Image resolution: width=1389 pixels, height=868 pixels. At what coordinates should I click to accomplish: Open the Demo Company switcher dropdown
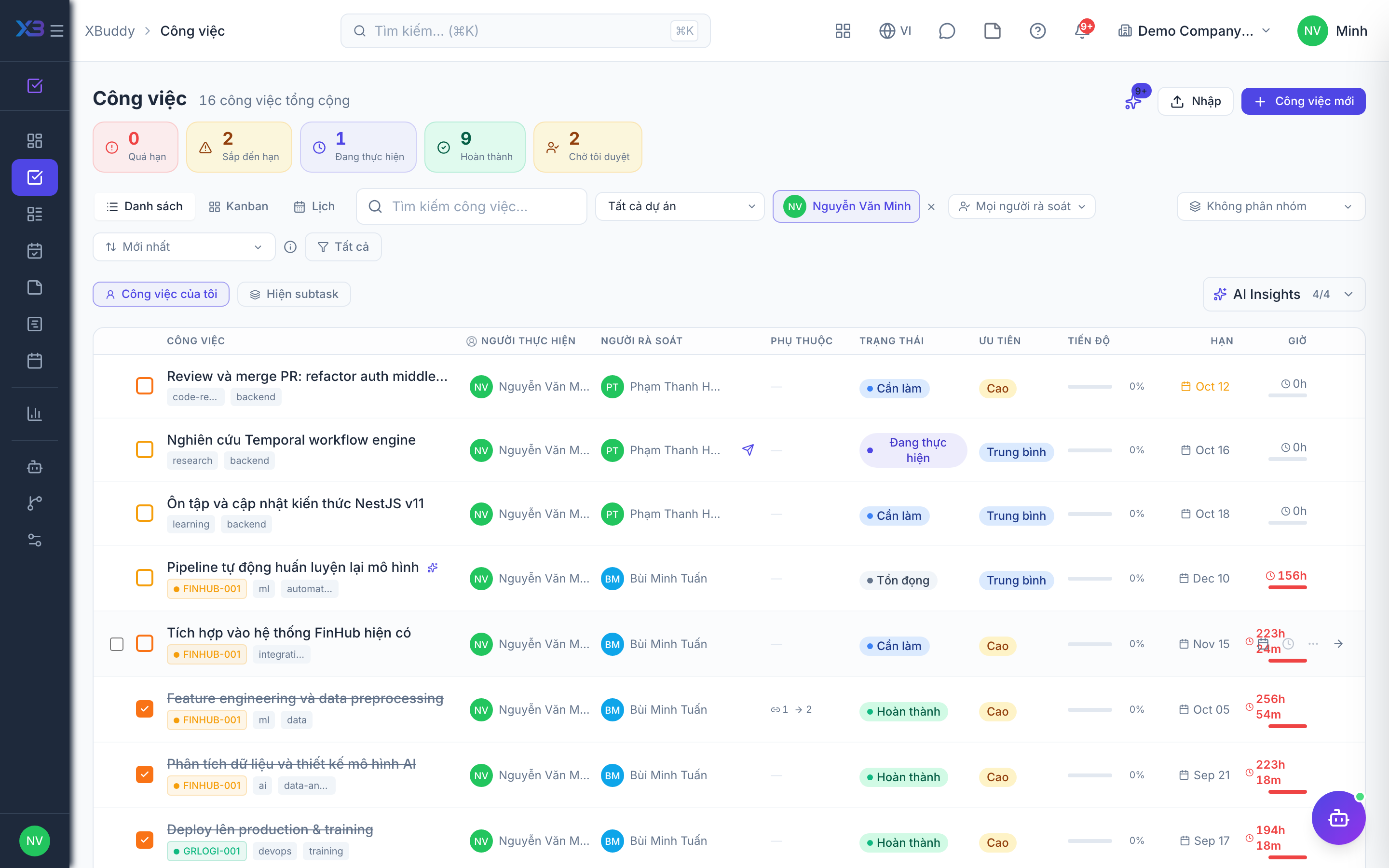click(x=1194, y=30)
